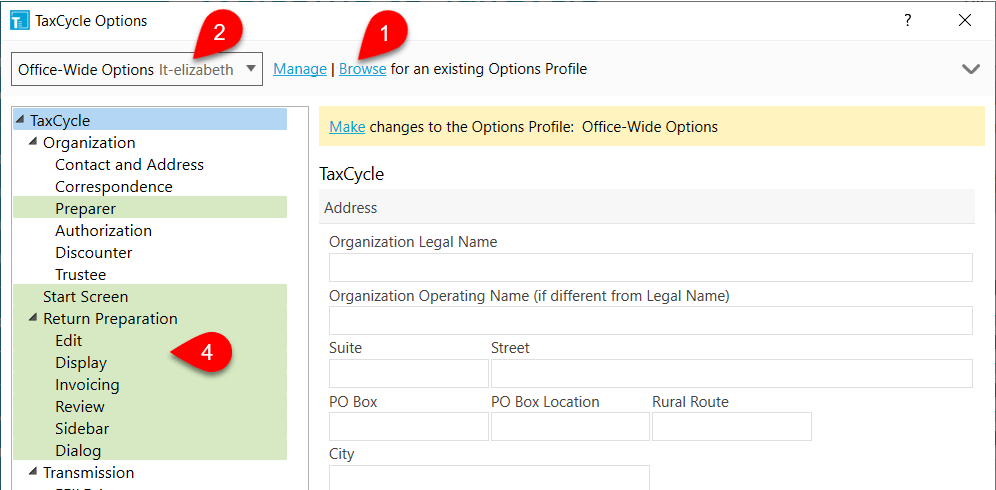Select TaxCycle root in options tree
The image size is (996, 490).
60,120
